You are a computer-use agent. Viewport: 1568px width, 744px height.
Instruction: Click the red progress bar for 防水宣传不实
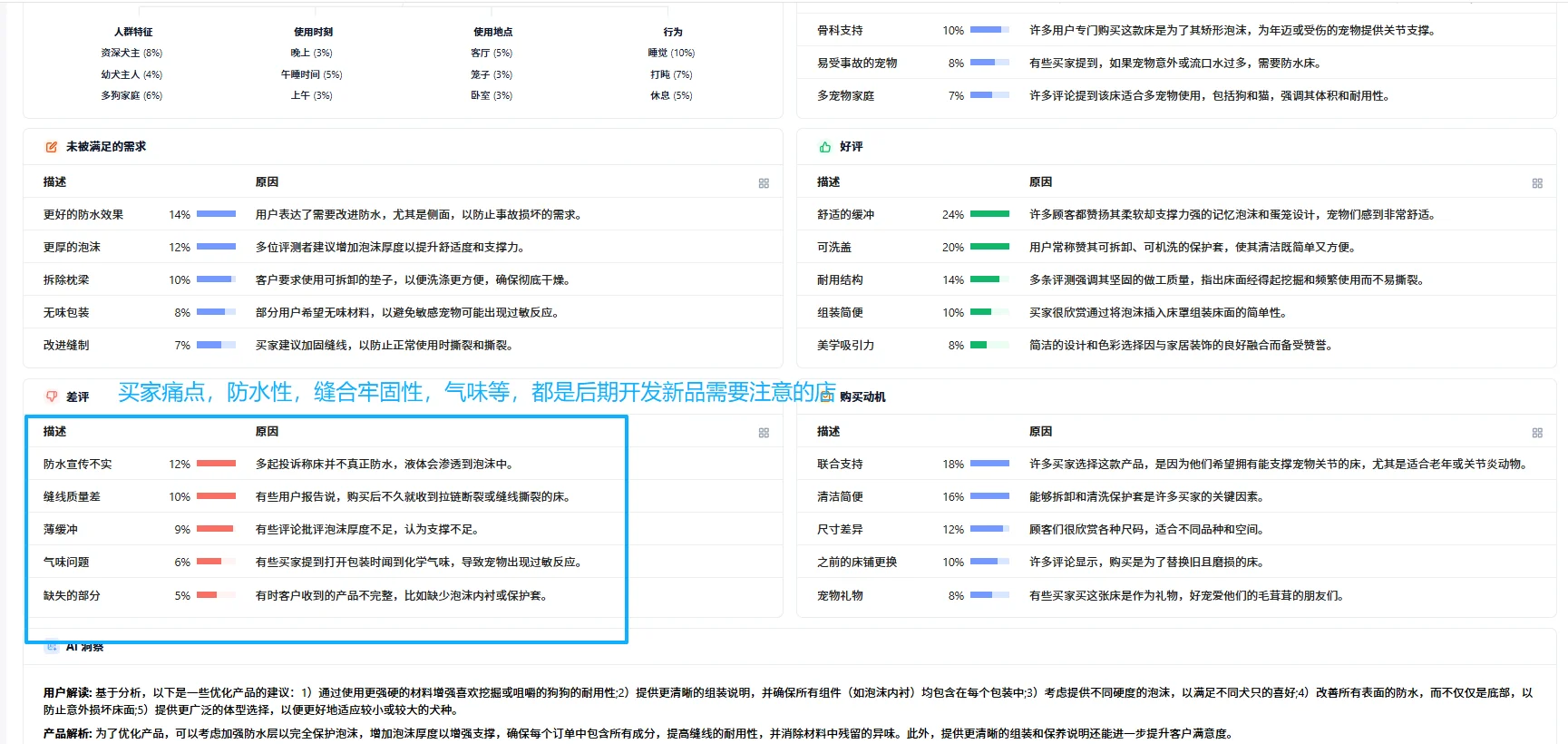[216, 464]
